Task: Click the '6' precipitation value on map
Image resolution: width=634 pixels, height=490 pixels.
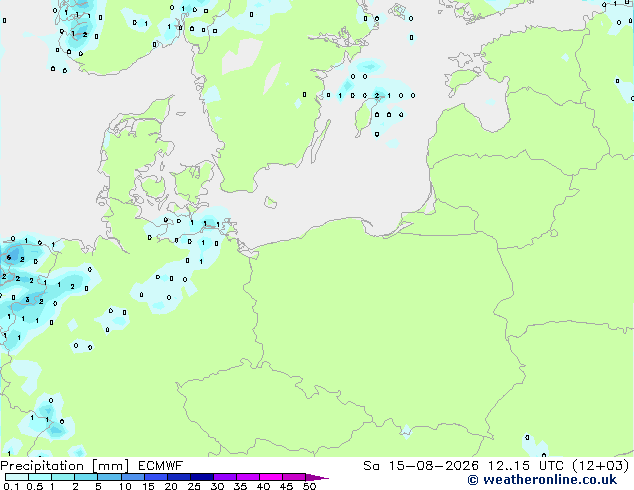Action: [8, 258]
